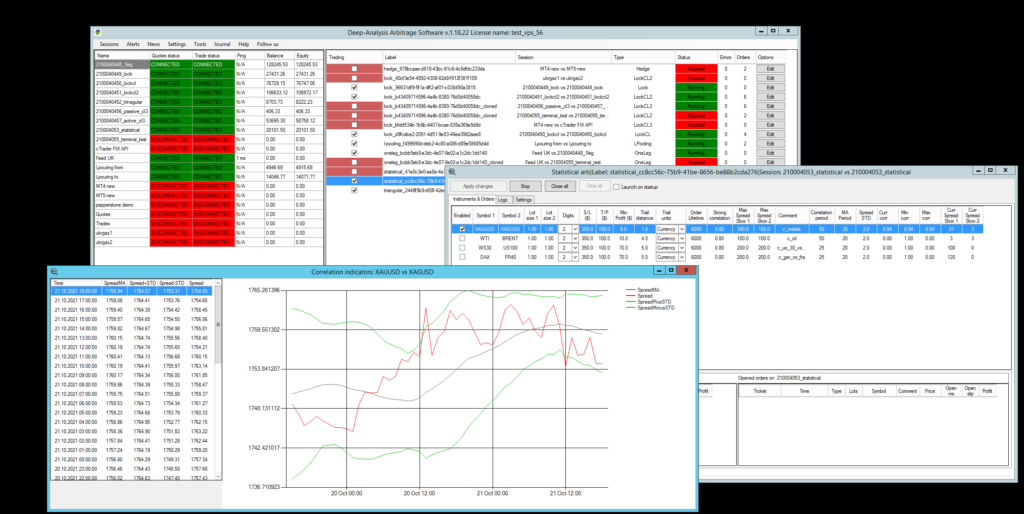Click Edit for l-pooling_f499690d strategy

(771, 143)
